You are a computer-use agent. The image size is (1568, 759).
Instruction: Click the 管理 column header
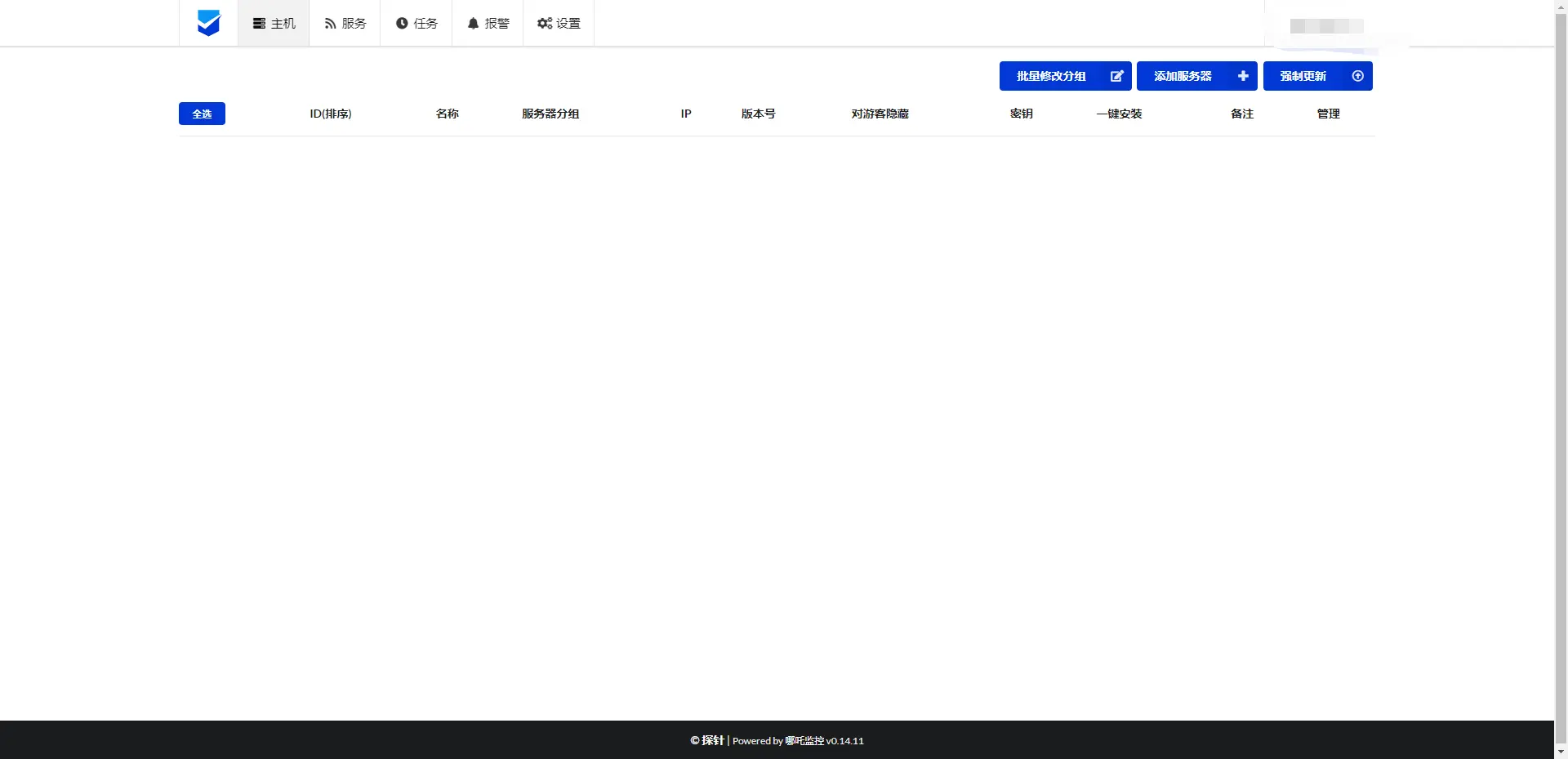1329,114
